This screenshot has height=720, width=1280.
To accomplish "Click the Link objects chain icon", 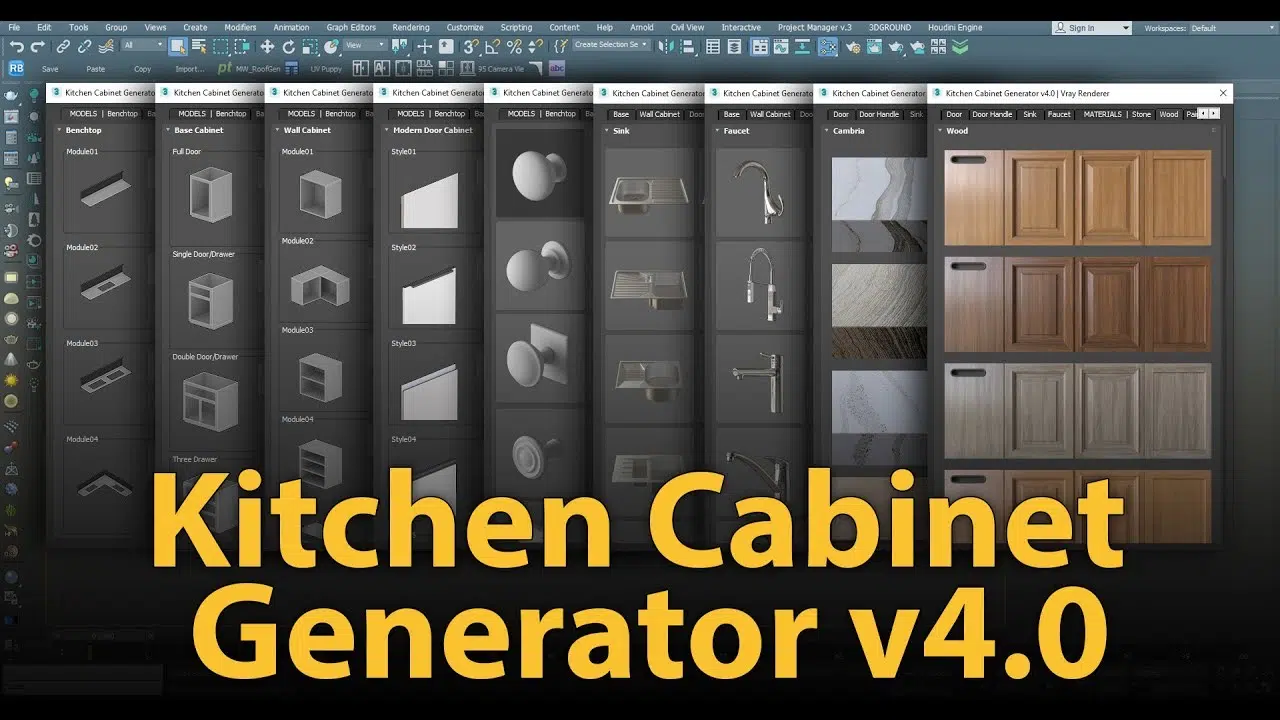I will 63,46.
